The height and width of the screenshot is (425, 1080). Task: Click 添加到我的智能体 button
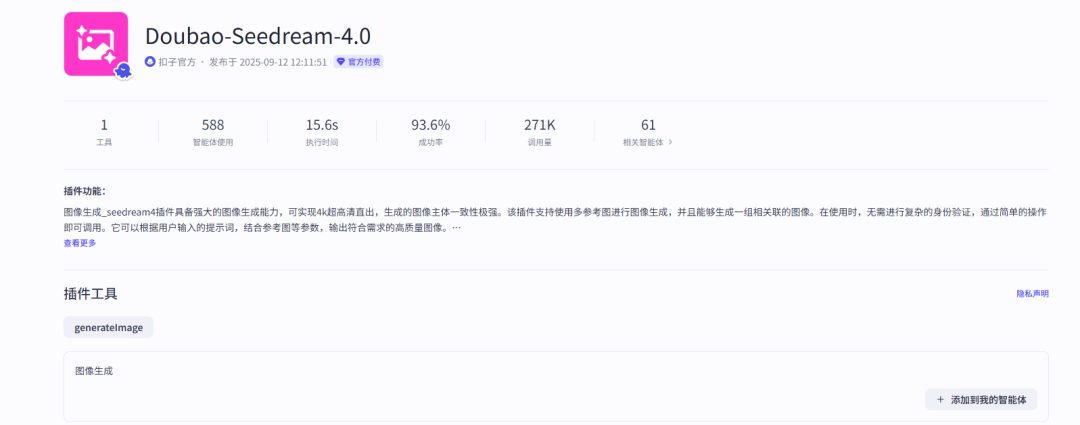981,400
